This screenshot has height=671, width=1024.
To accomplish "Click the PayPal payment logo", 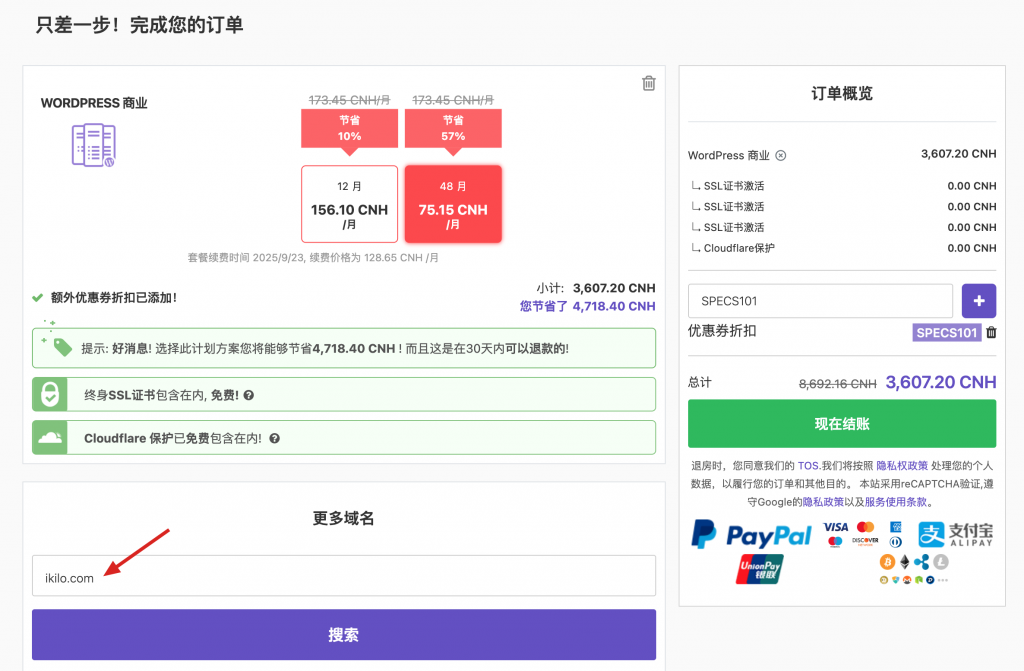I will pyautogui.click(x=751, y=535).
